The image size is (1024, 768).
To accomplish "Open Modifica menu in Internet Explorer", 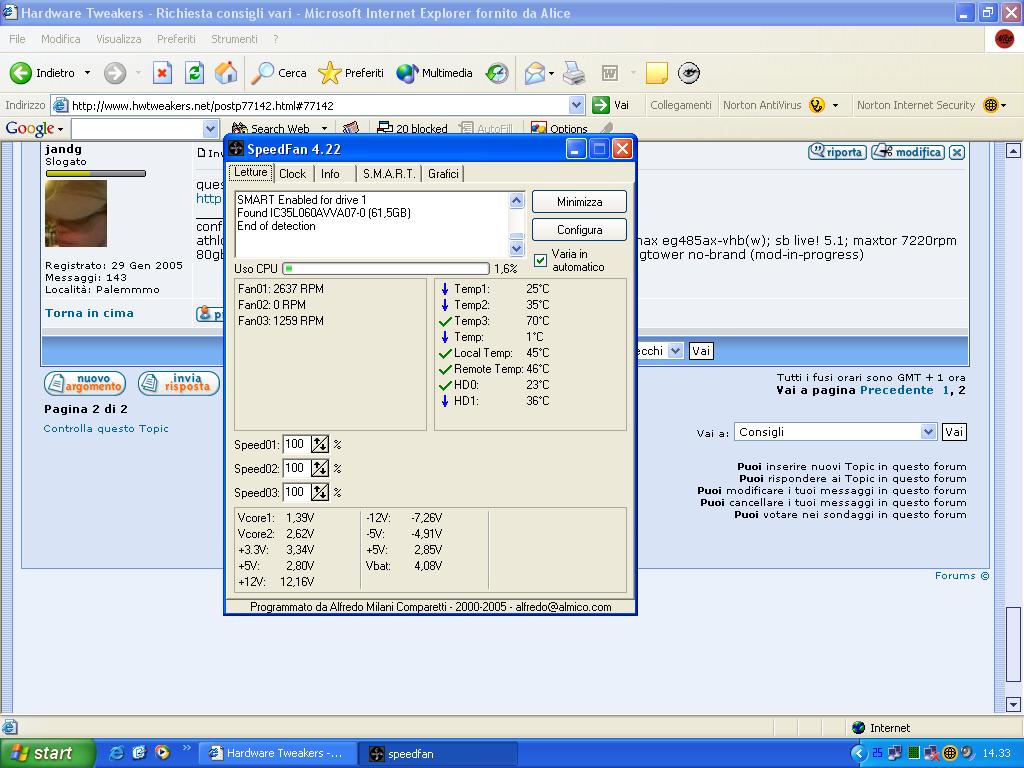I will (60, 39).
